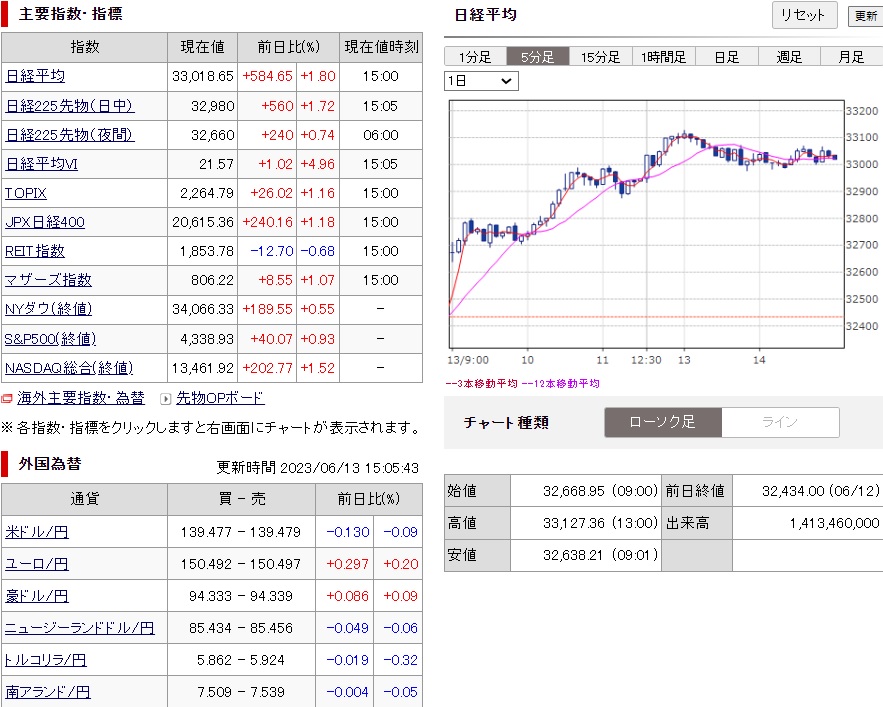Click the 始値 value 32,668.95 (09:00)

pyautogui.click(x=600, y=491)
